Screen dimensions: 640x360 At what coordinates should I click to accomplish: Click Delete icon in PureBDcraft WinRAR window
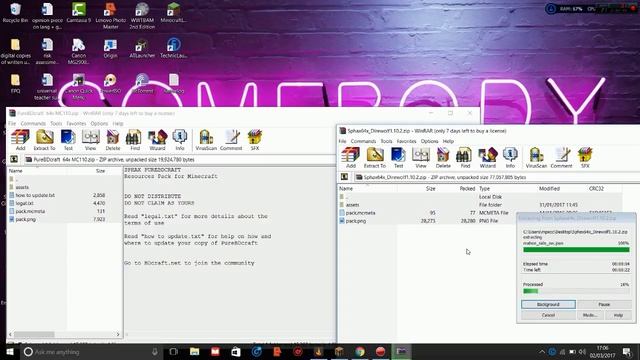pyautogui.click(x=113, y=140)
